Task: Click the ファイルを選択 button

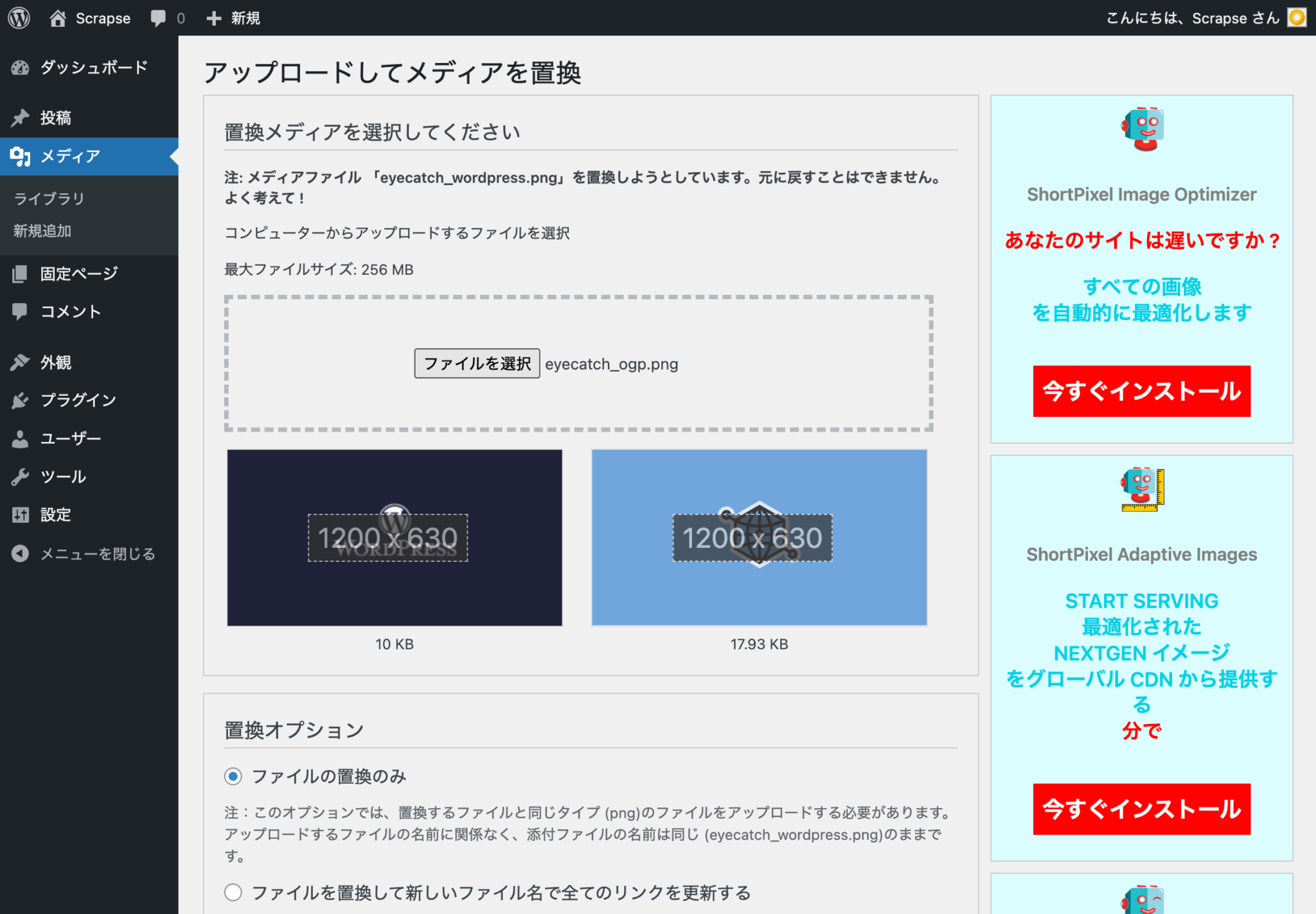Action: click(477, 364)
